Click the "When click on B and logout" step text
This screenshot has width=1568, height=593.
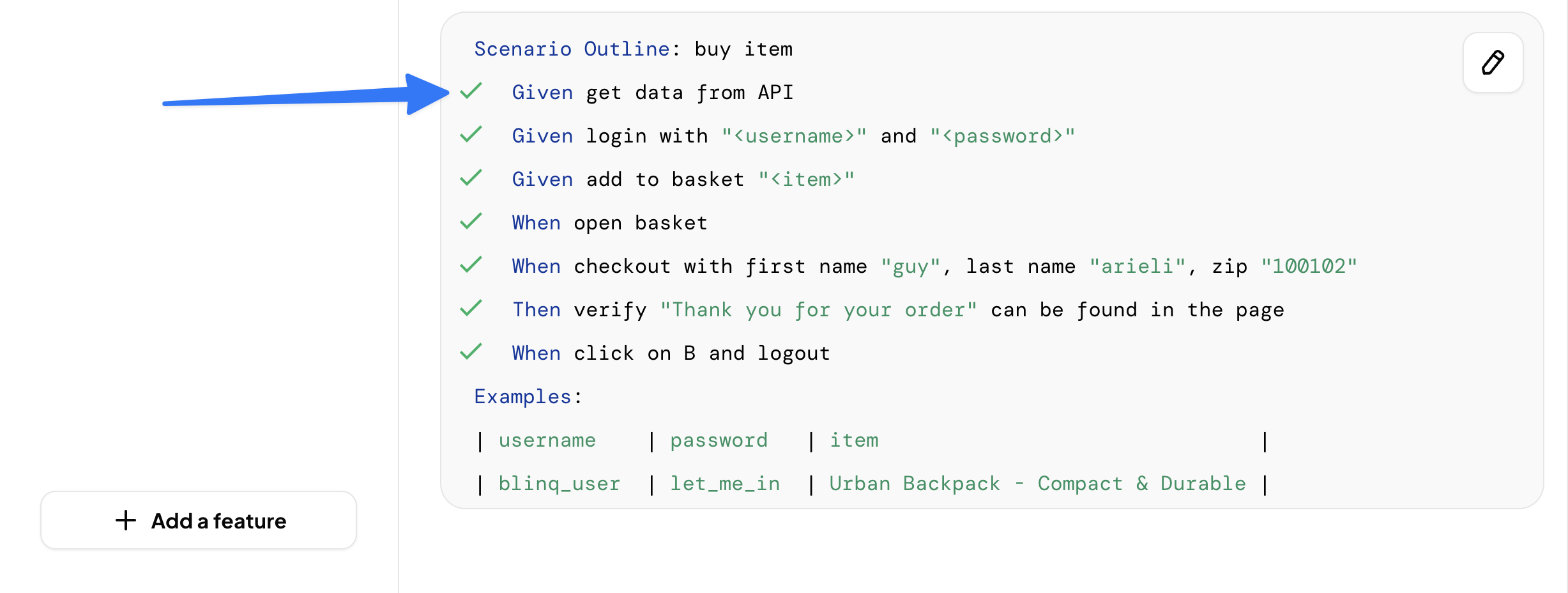pos(671,353)
